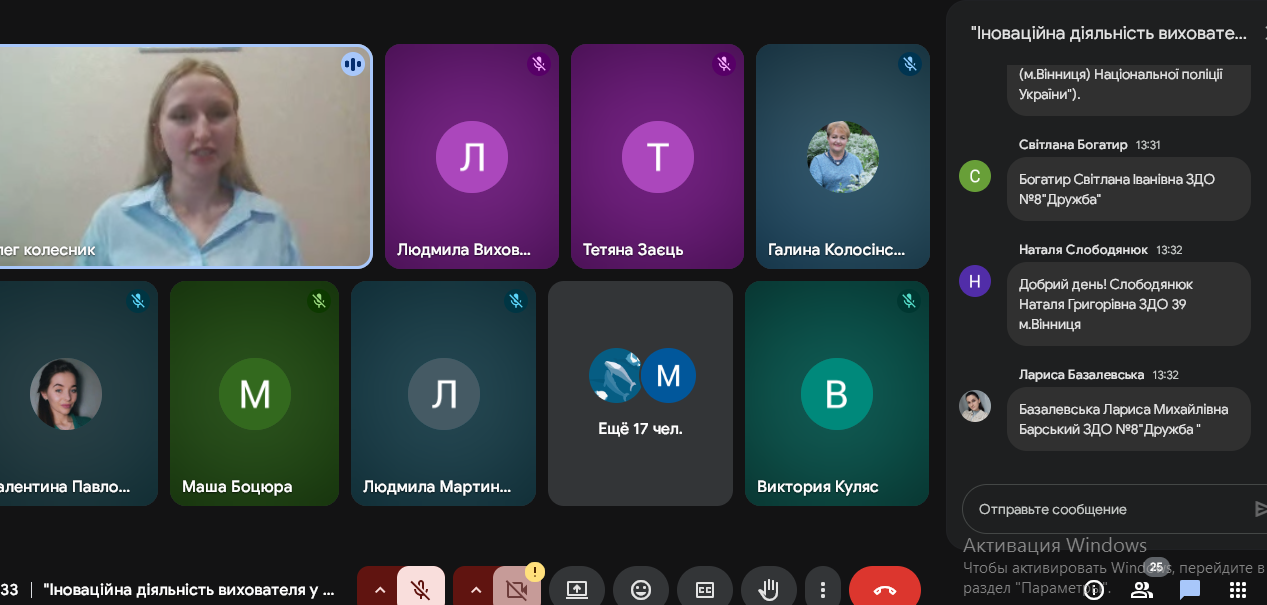Leave the call with the red hang-up button

884,589
